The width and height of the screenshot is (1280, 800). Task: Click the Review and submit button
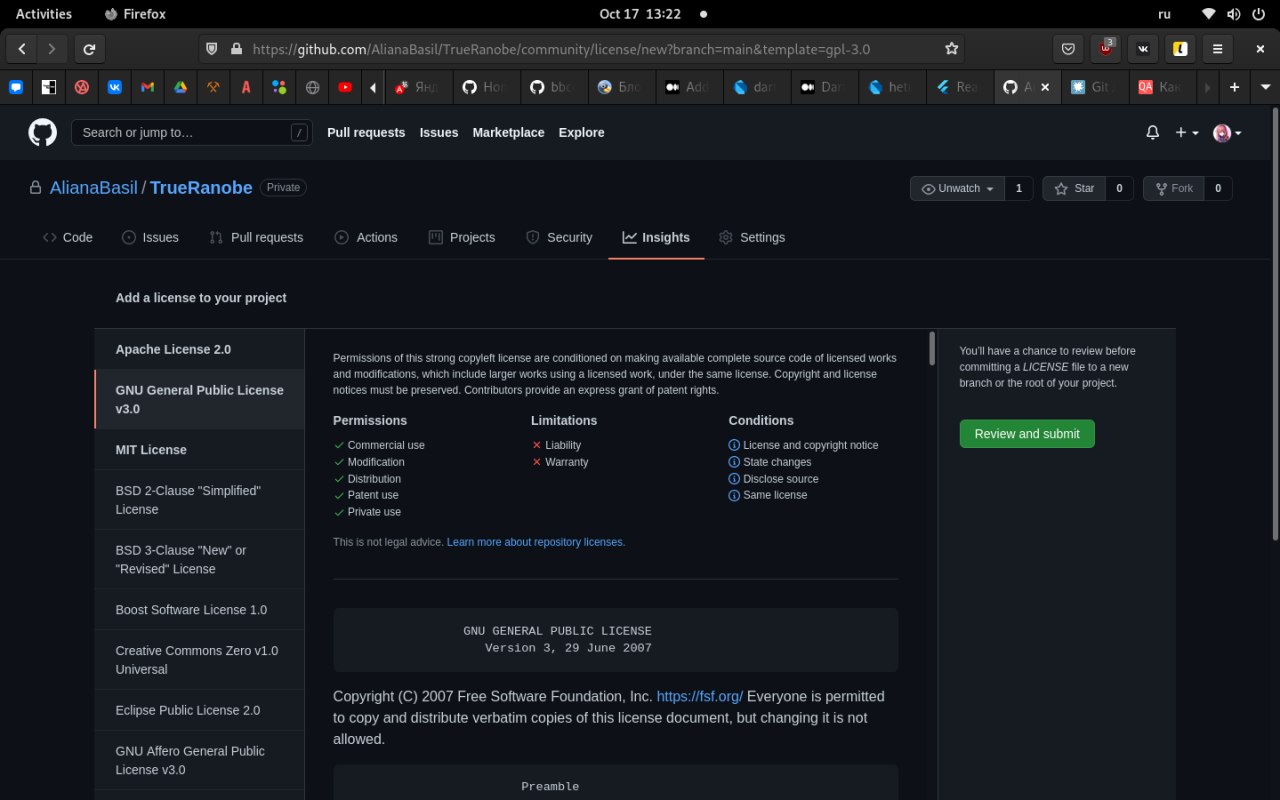tap(1027, 434)
